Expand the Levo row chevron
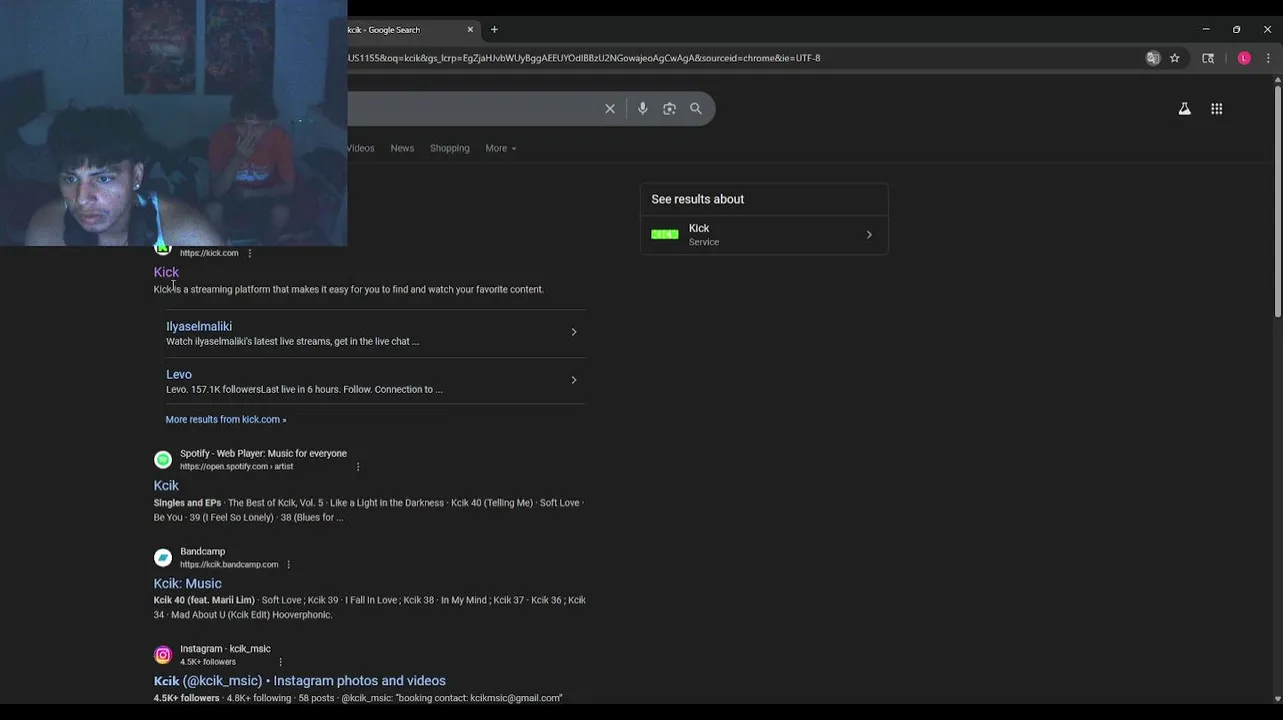Viewport: 1283px width, 720px height. (x=574, y=380)
